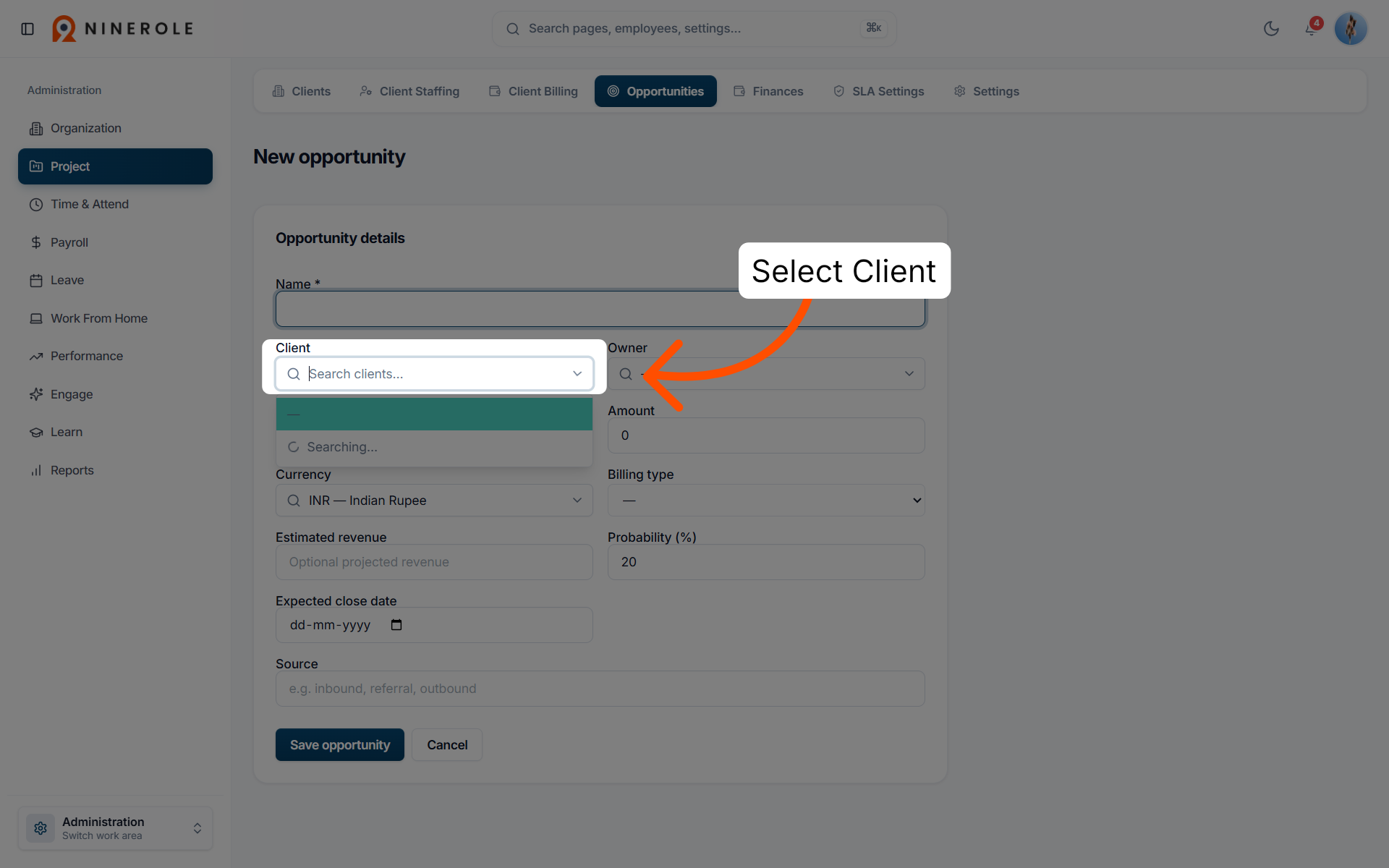Viewport: 1389px width, 868px height.
Task: Click the Owner search magnifier icon
Action: click(626, 374)
